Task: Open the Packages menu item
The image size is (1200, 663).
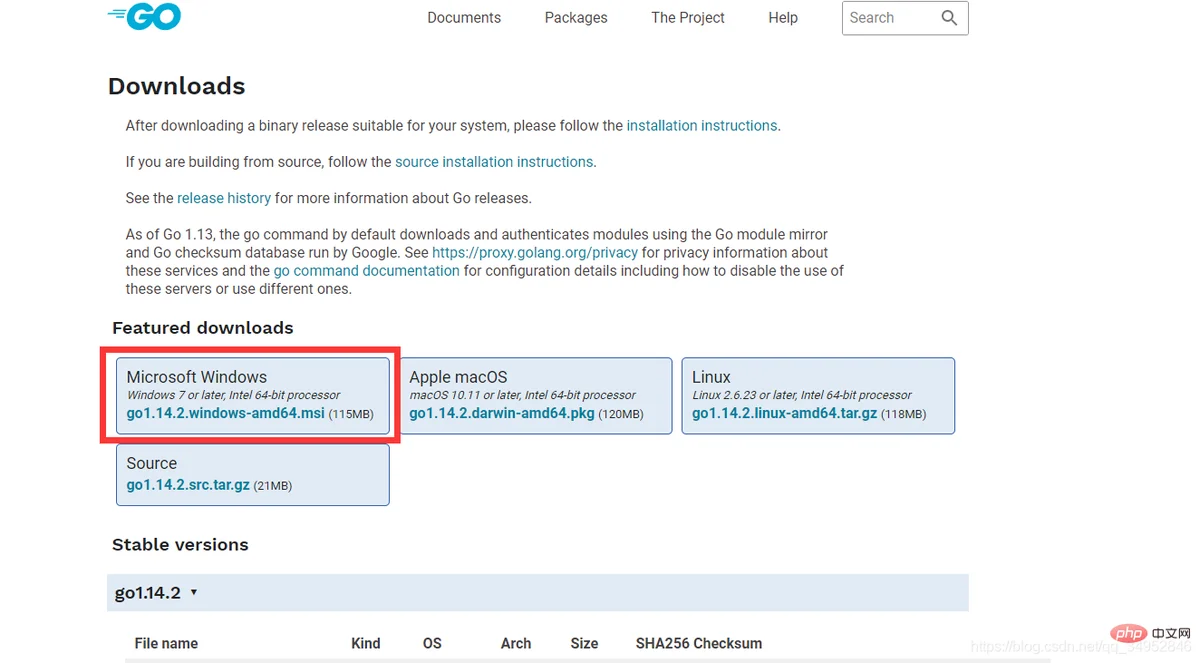Action: 576,18
